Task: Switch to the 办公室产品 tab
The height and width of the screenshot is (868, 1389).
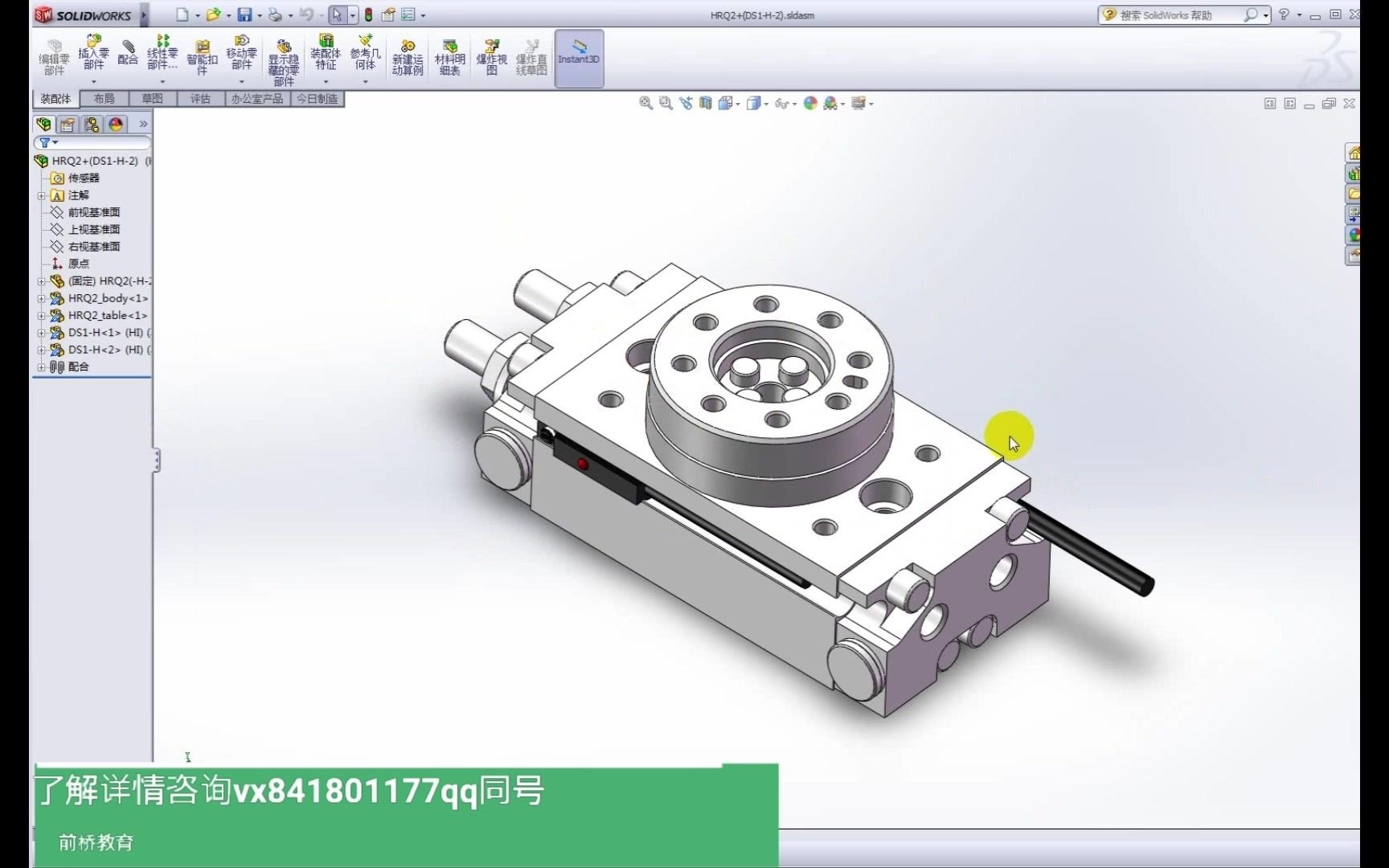Action: click(257, 99)
